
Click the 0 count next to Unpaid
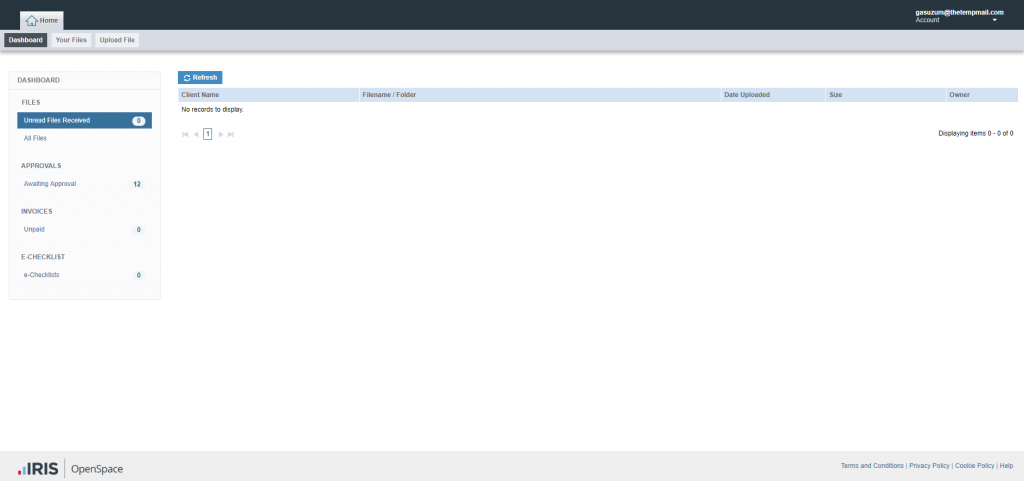[x=138, y=230]
